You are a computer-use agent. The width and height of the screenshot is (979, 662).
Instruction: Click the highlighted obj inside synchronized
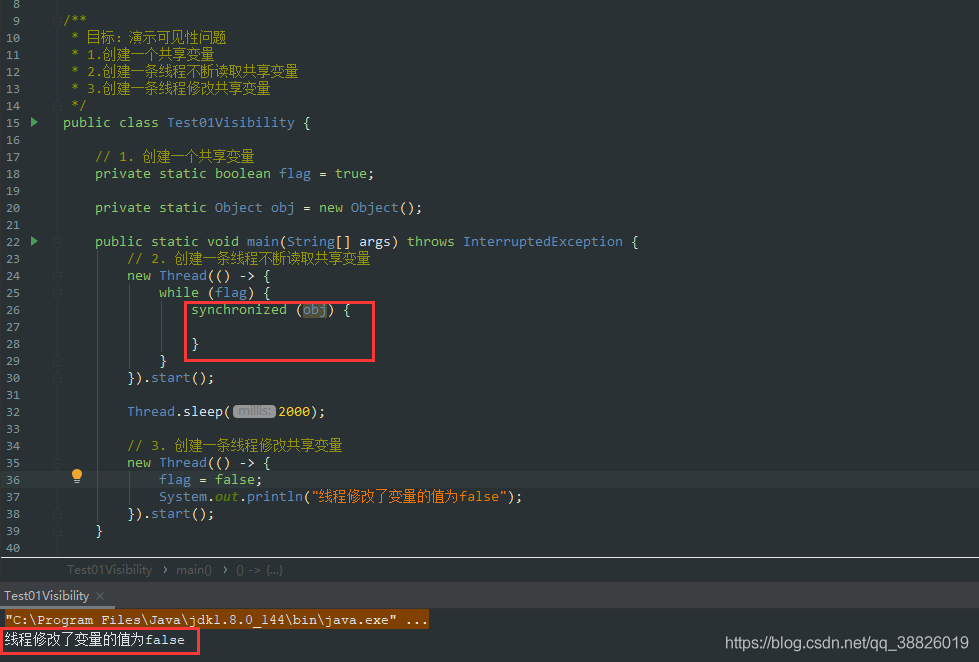[x=315, y=310]
